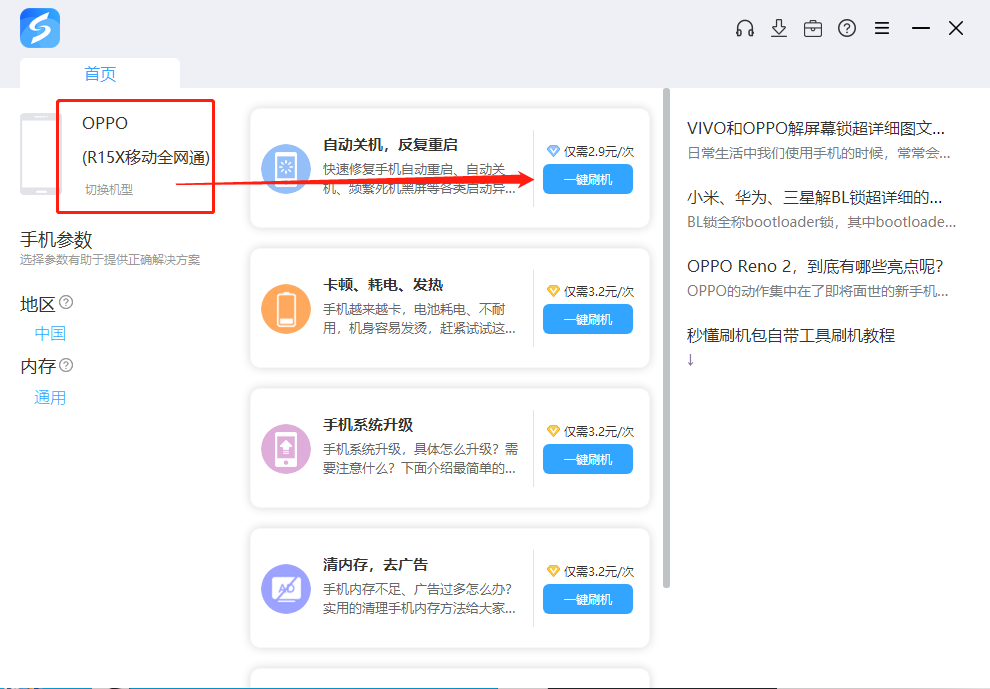Click description 手机内存不足、广告过多怎么办?
This screenshot has width=990, height=689.
point(419,598)
